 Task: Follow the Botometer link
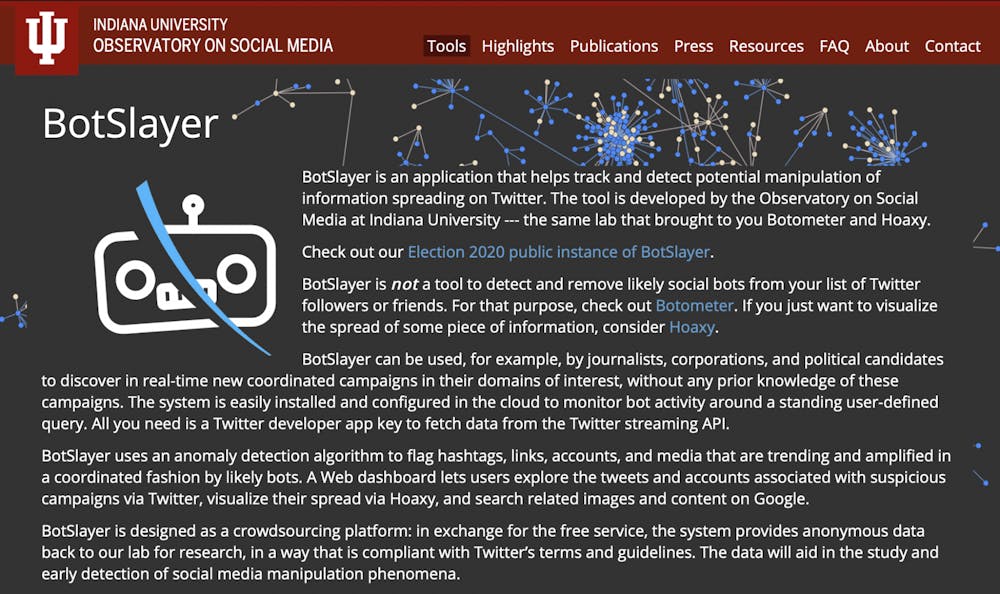point(695,306)
